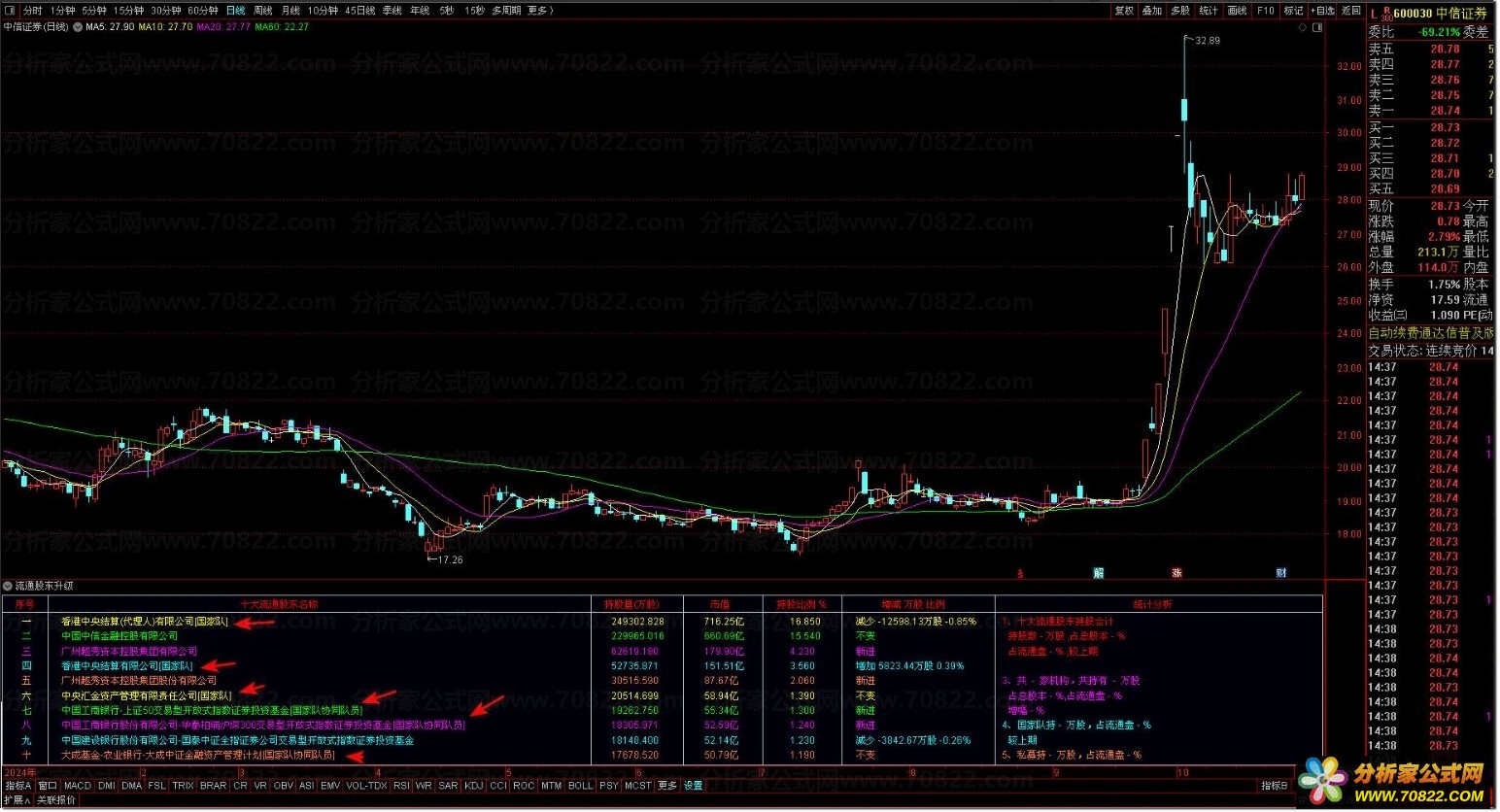1500x812 pixels.
Task: Select the VOL-TDX indicator tab
Action: click(x=366, y=786)
